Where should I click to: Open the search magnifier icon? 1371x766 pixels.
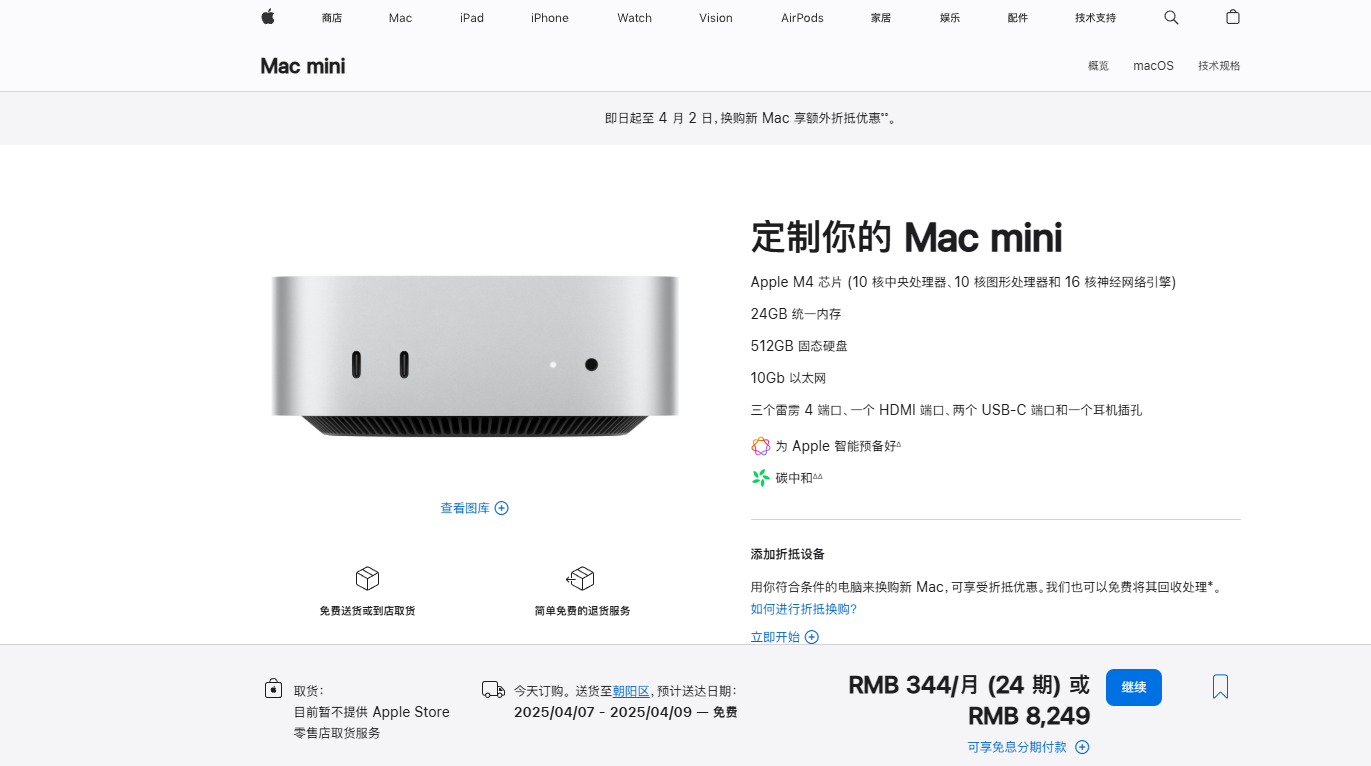[1171, 17]
